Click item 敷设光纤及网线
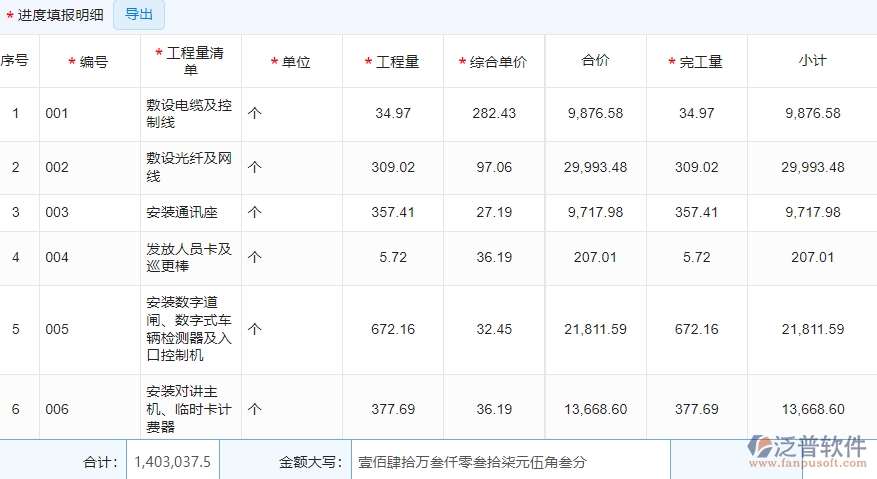 [x=189, y=167]
